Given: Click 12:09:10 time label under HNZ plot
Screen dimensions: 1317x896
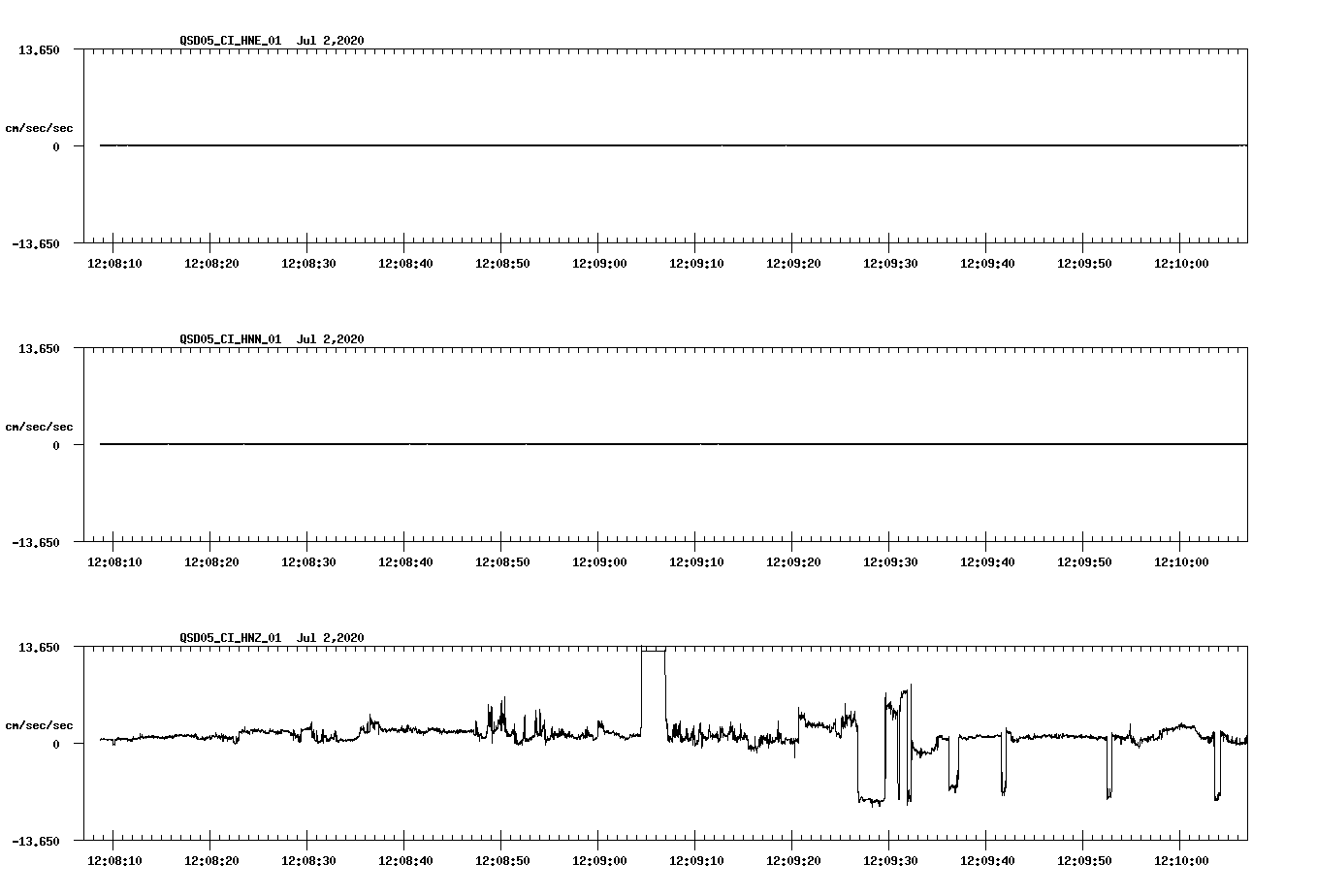Looking at the screenshot, I should [x=696, y=861].
